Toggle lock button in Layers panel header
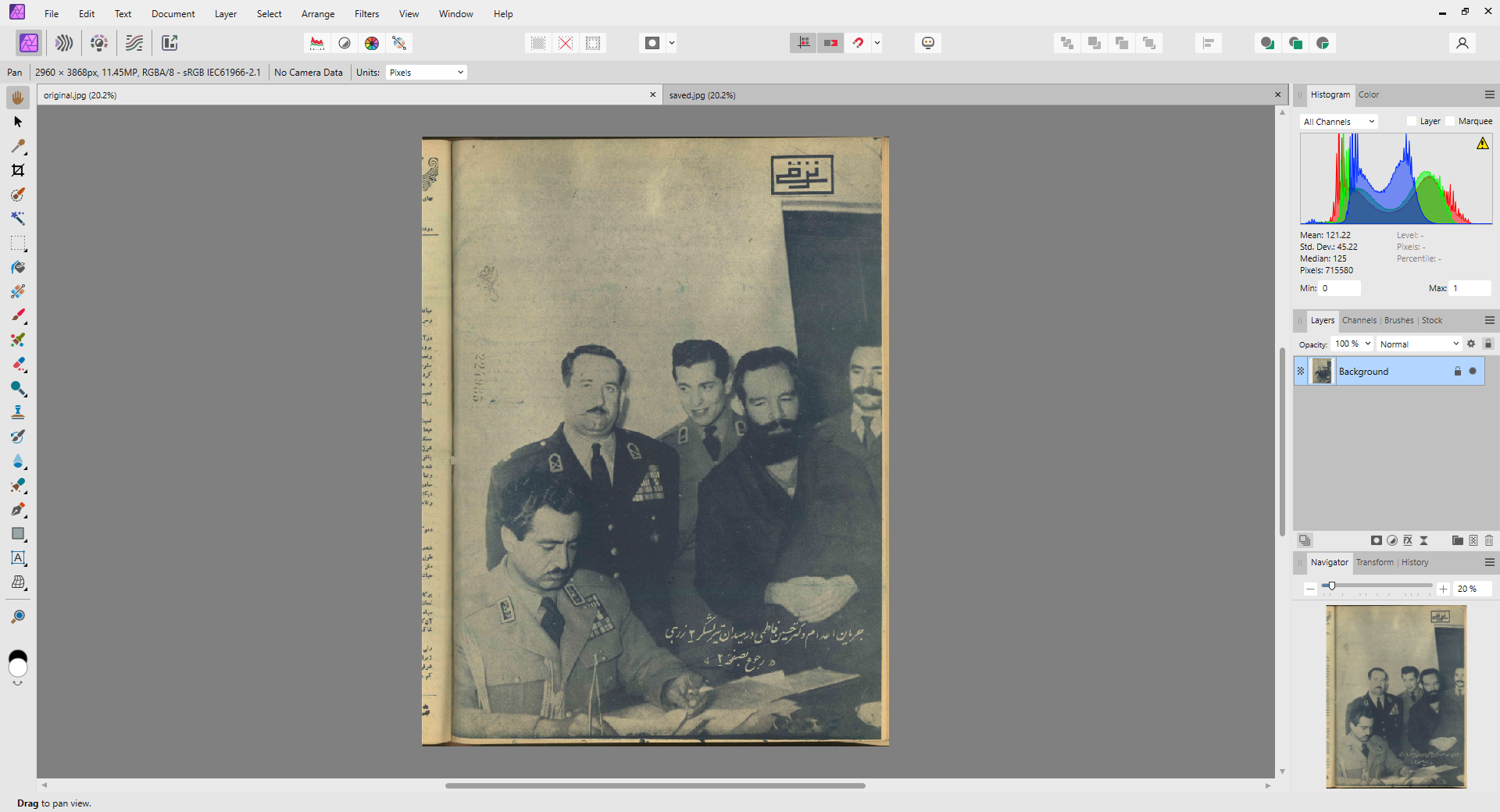The height and width of the screenshot is (812, 1500). 1488,344
